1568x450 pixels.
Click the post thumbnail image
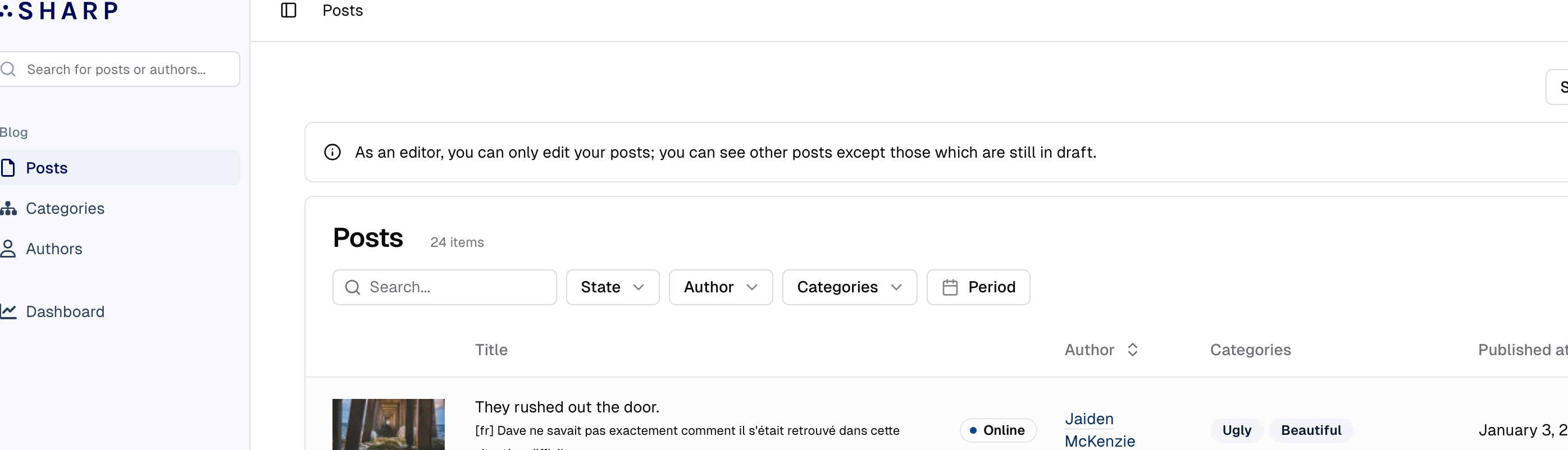(x=388, y=424)
